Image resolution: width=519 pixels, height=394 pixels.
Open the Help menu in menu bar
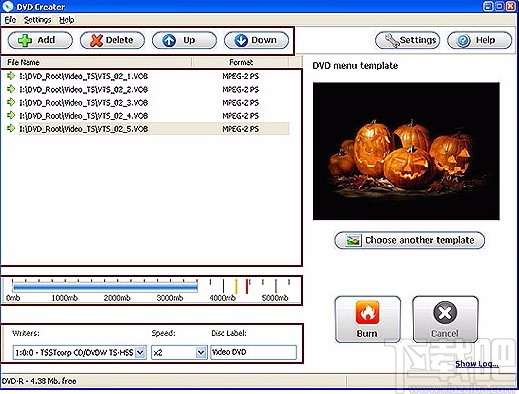click(x=66, y=20)
